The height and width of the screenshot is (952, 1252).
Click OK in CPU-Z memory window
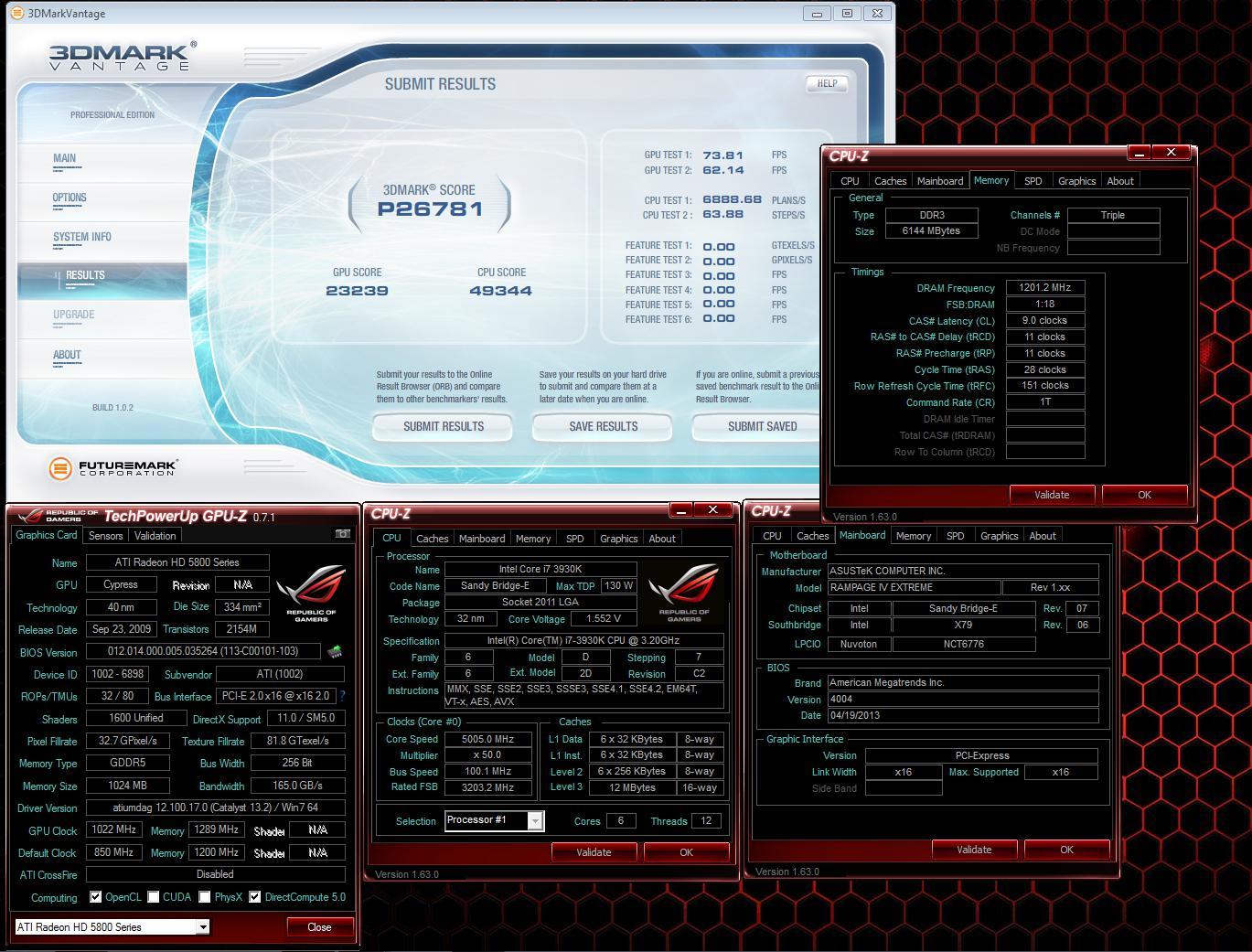pyautogui.click(x=1144, y=495)
